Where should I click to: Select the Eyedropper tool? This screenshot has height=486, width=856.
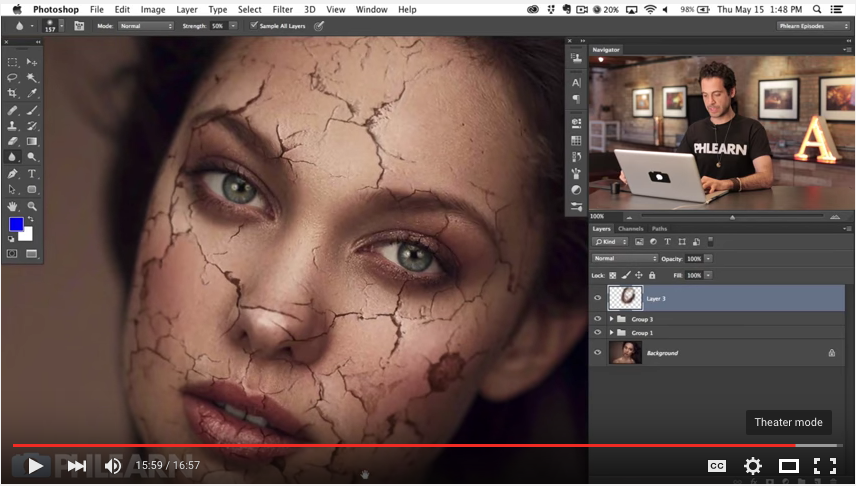32,94
